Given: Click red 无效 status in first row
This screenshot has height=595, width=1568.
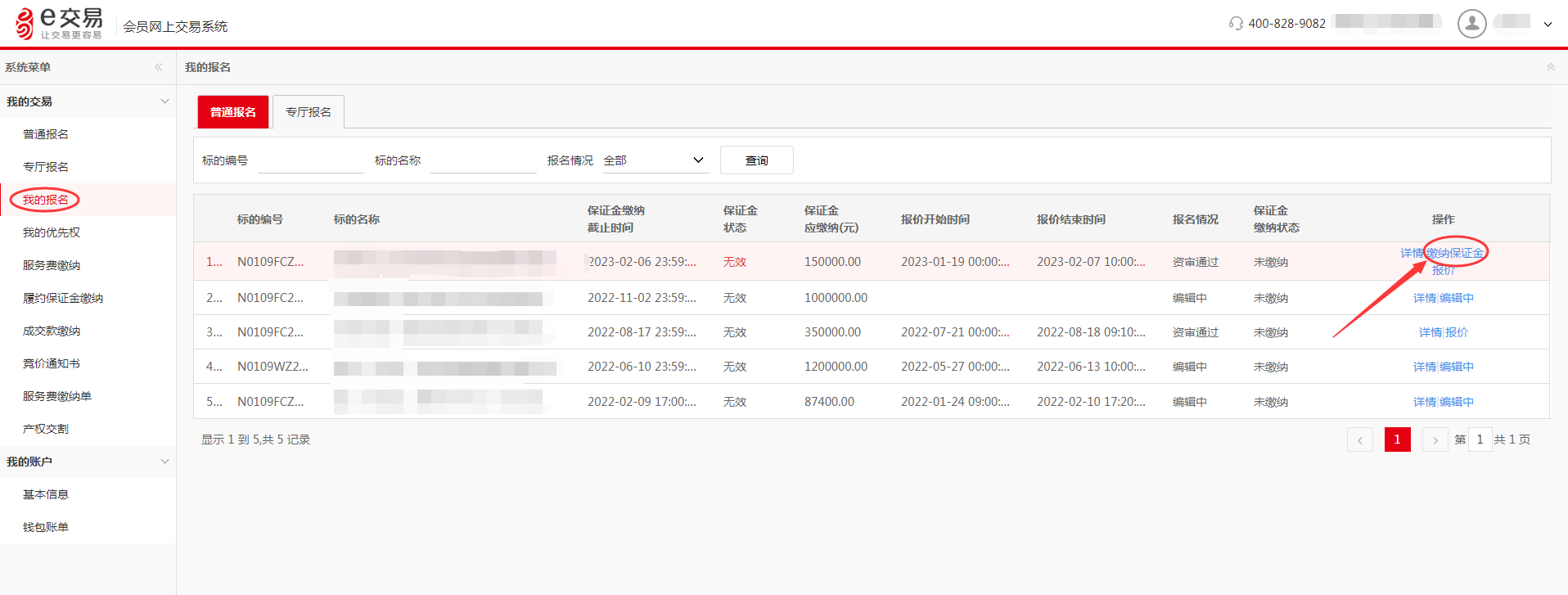Looking at the screenshot, I should point(735,262).
